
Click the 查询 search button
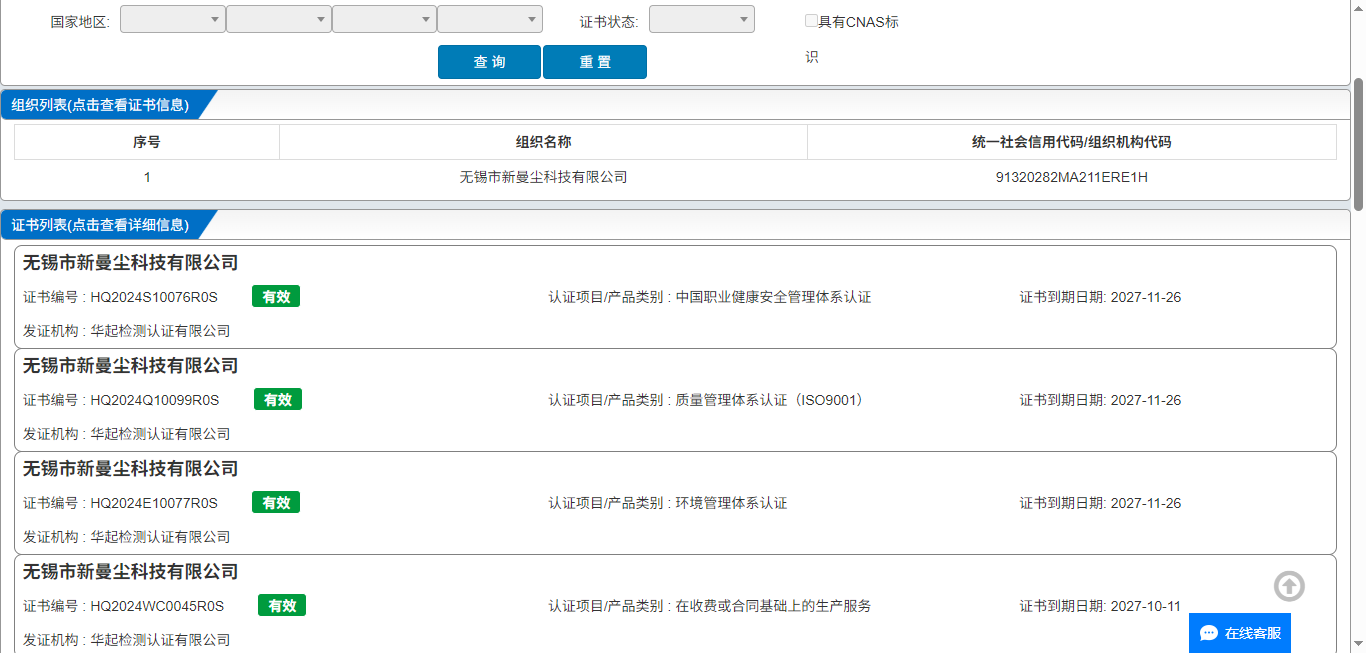click(489, 62)
